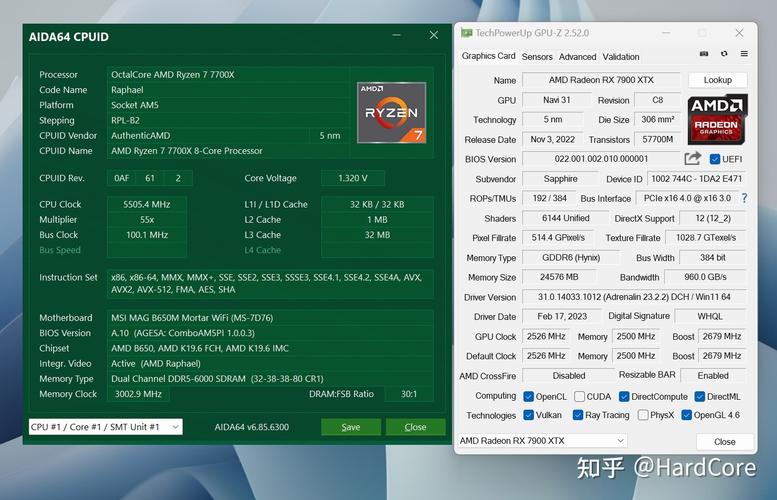Close AIDA64 window with the X

434,35
